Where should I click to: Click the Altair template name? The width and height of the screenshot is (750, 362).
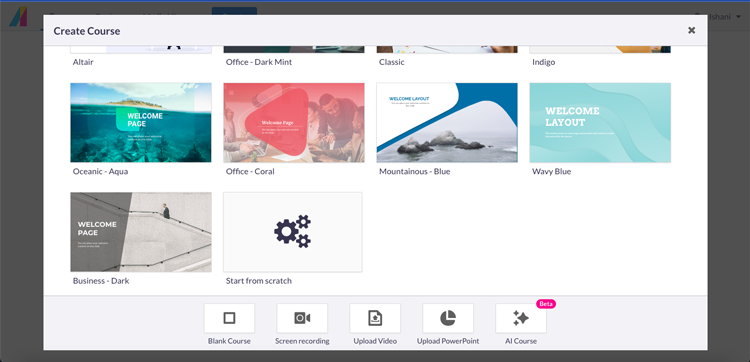pos(83,62)
